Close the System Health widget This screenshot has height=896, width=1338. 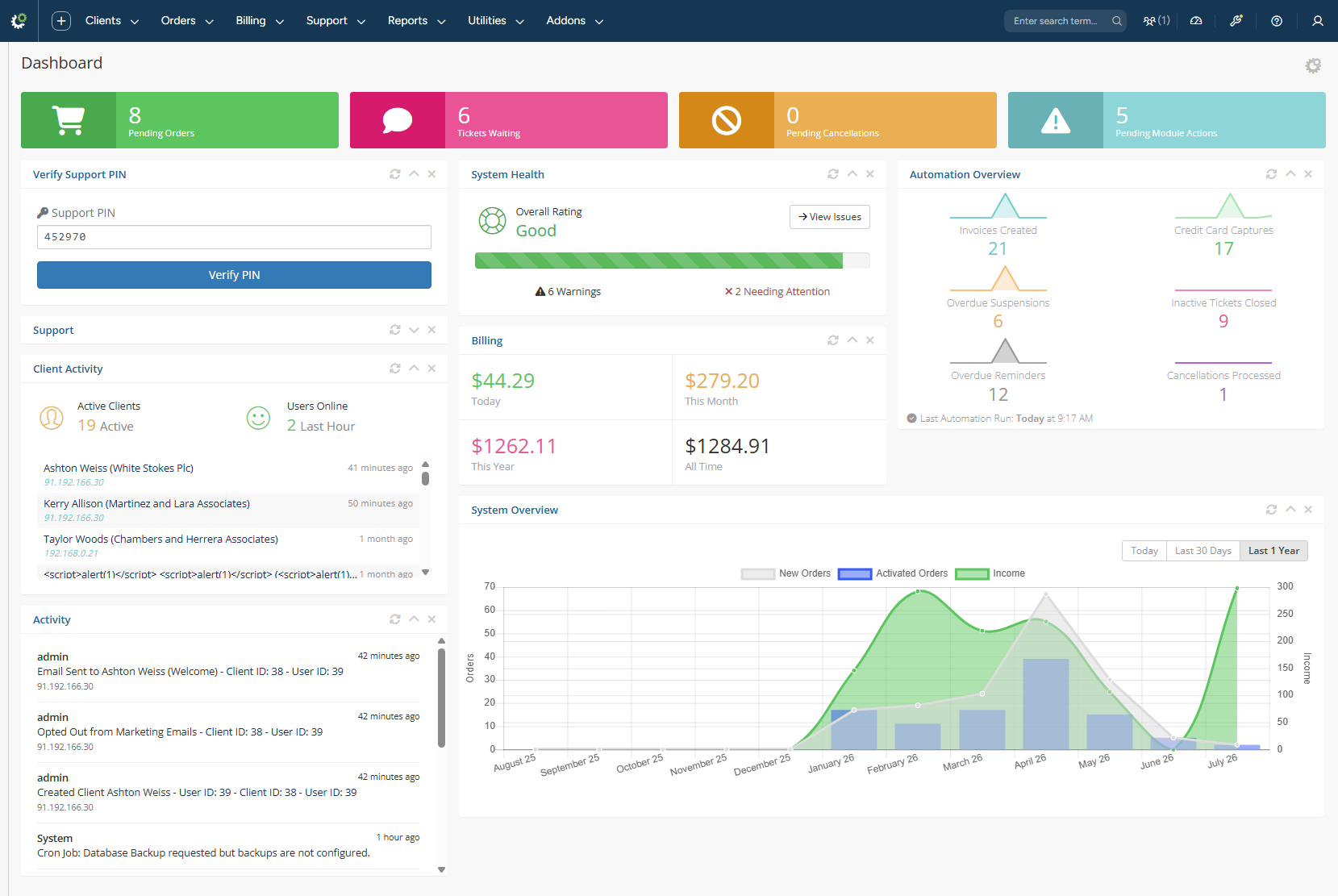[870, 174]
